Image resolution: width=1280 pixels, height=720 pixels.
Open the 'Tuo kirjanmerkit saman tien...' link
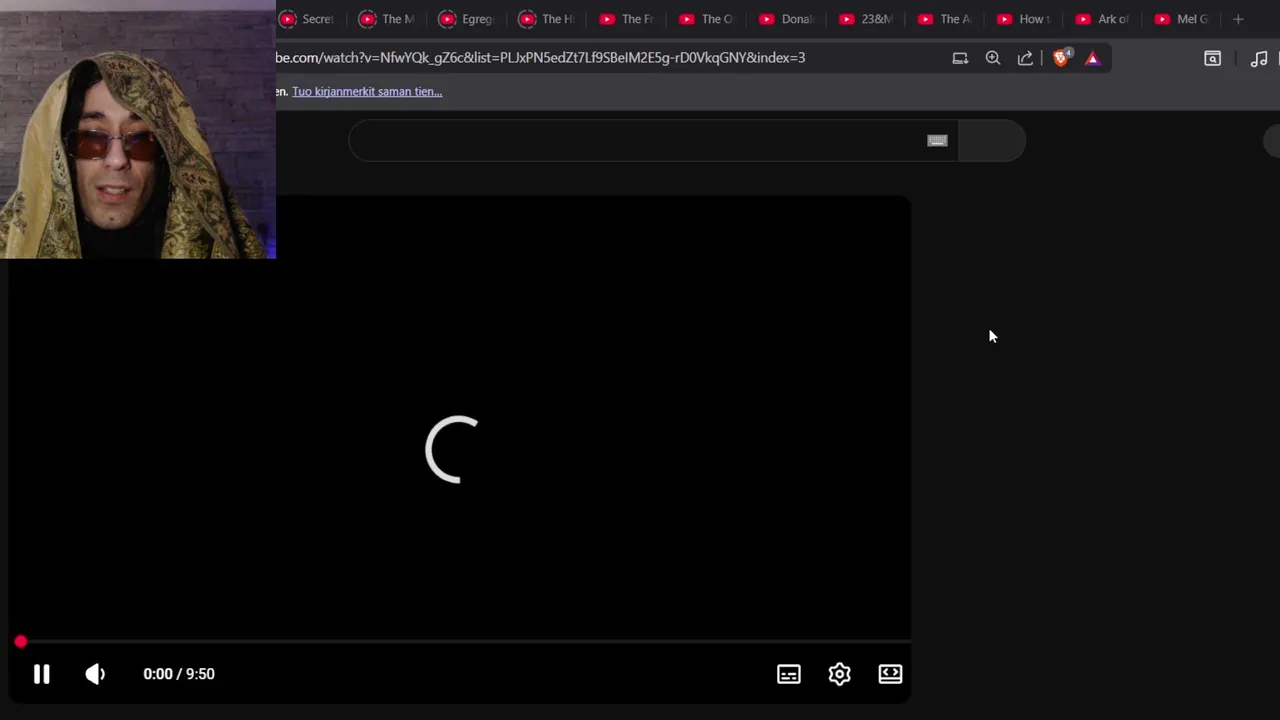point(367,91)
